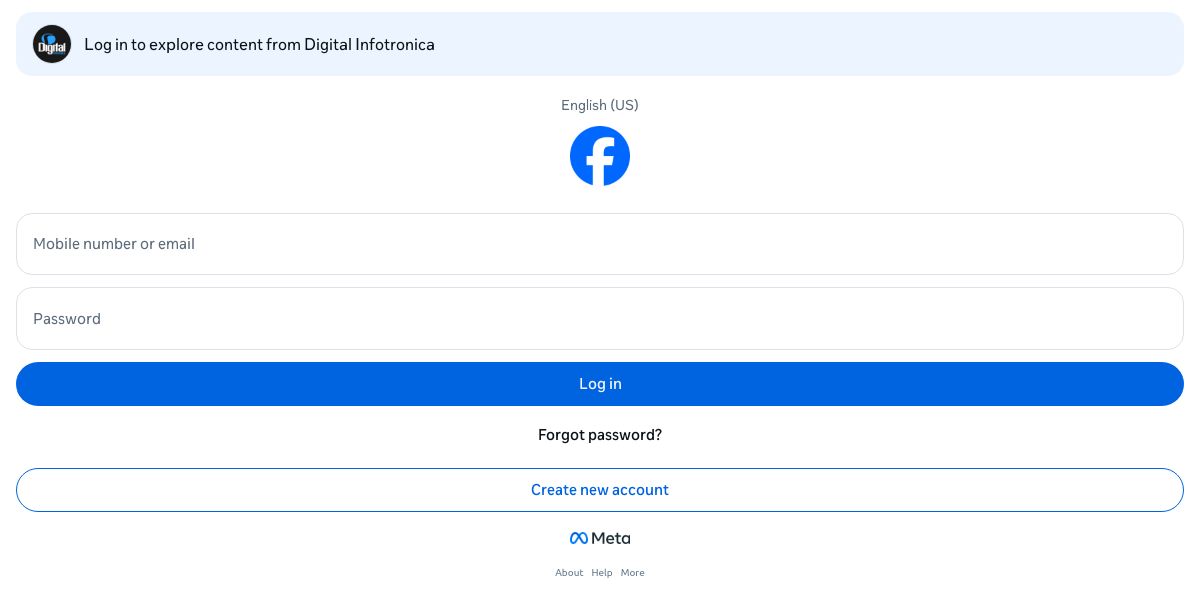The width and height of the screenshot is (1200, 600).
Task: Click the Meta infinity symbol icon
Action: point(578,538)
